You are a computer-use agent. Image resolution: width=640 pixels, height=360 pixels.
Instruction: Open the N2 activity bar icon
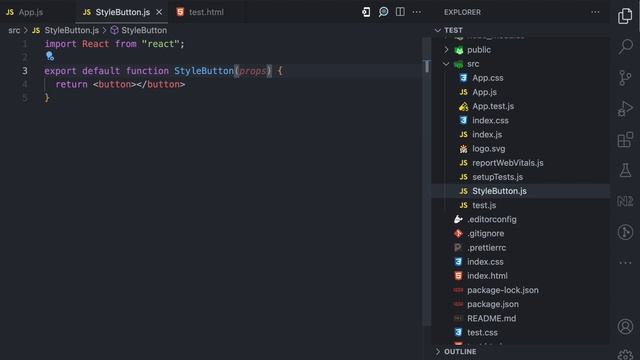pyautogui.click(x=625, y=201)
